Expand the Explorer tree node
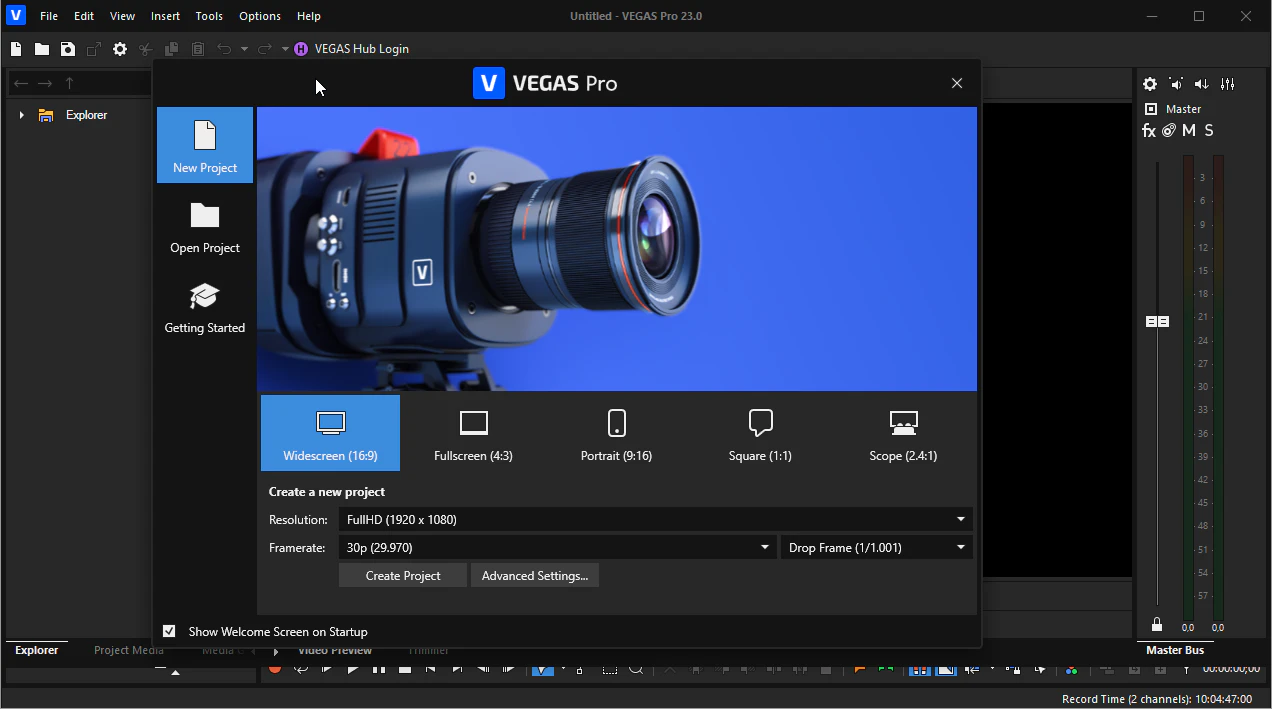 [x=21, y=115]
